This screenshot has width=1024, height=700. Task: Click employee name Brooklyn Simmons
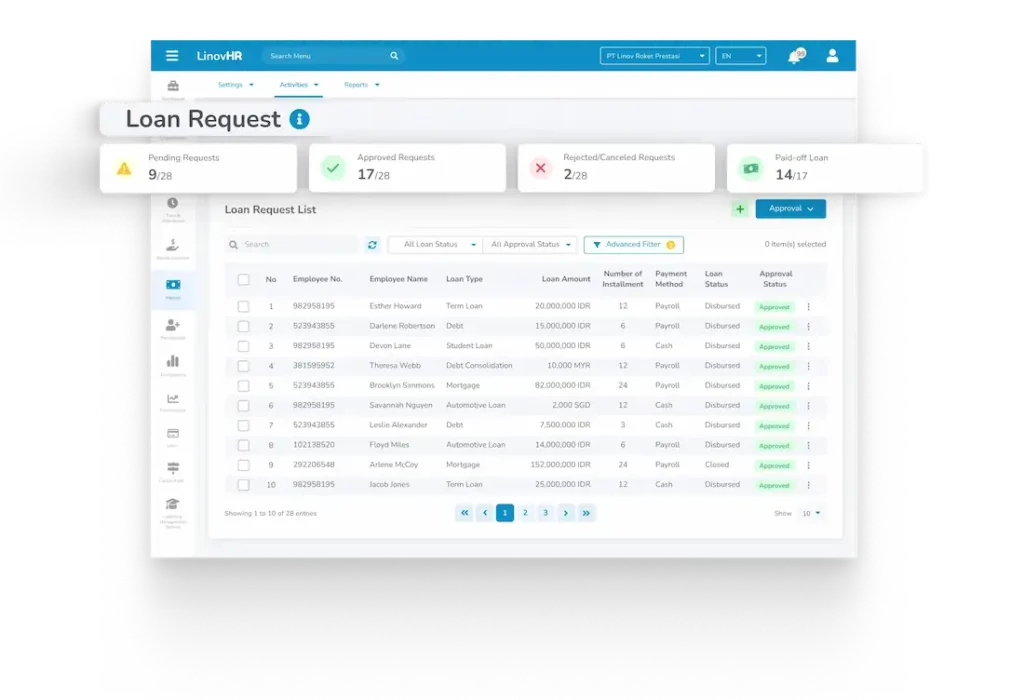[402, 385]
